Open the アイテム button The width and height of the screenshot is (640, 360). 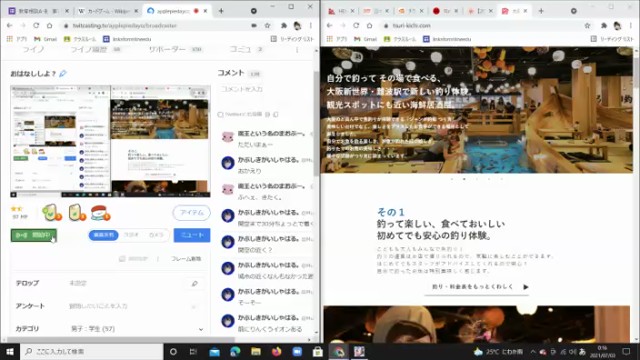[x=191, y=213]
